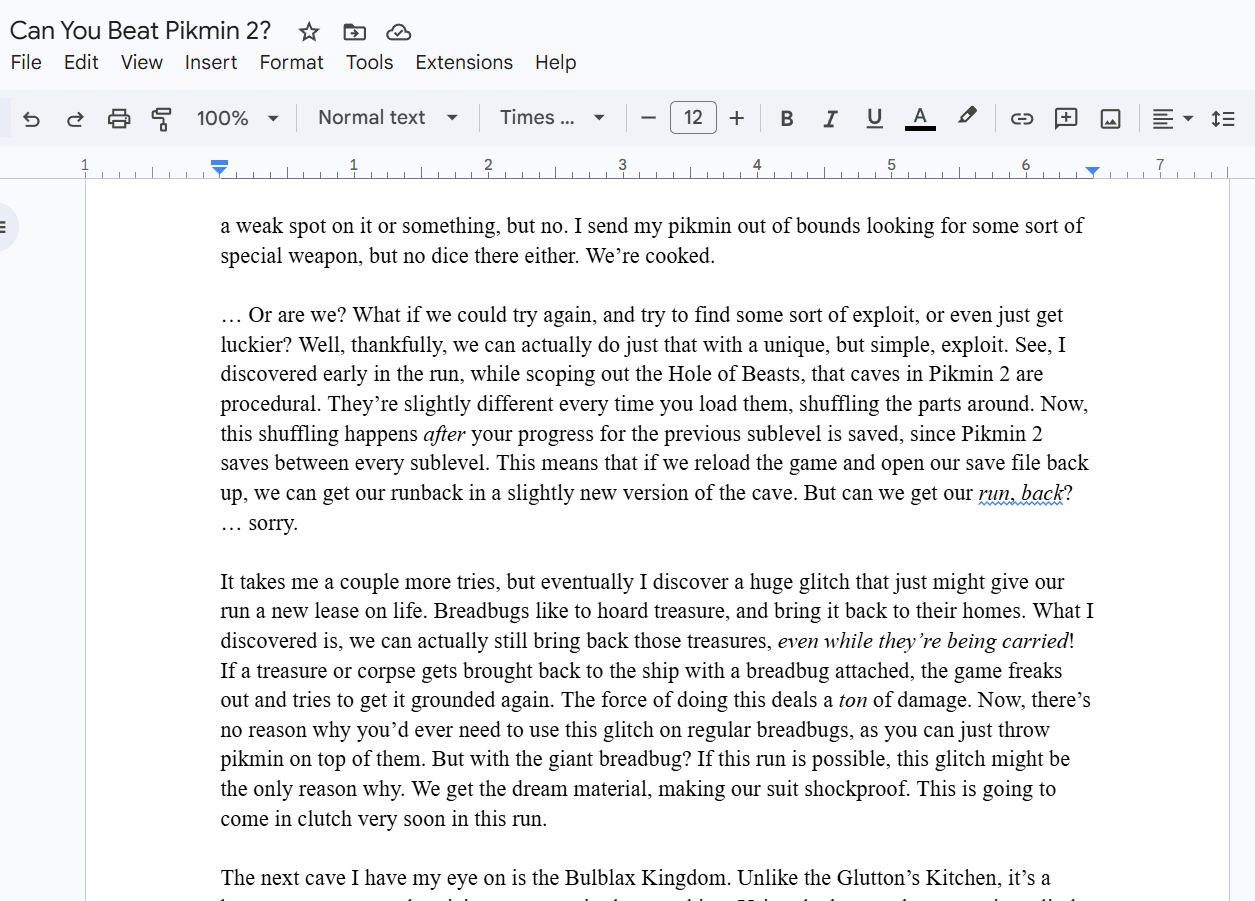
Task: Decrease font size with minus button
Action: coord(648,118)
